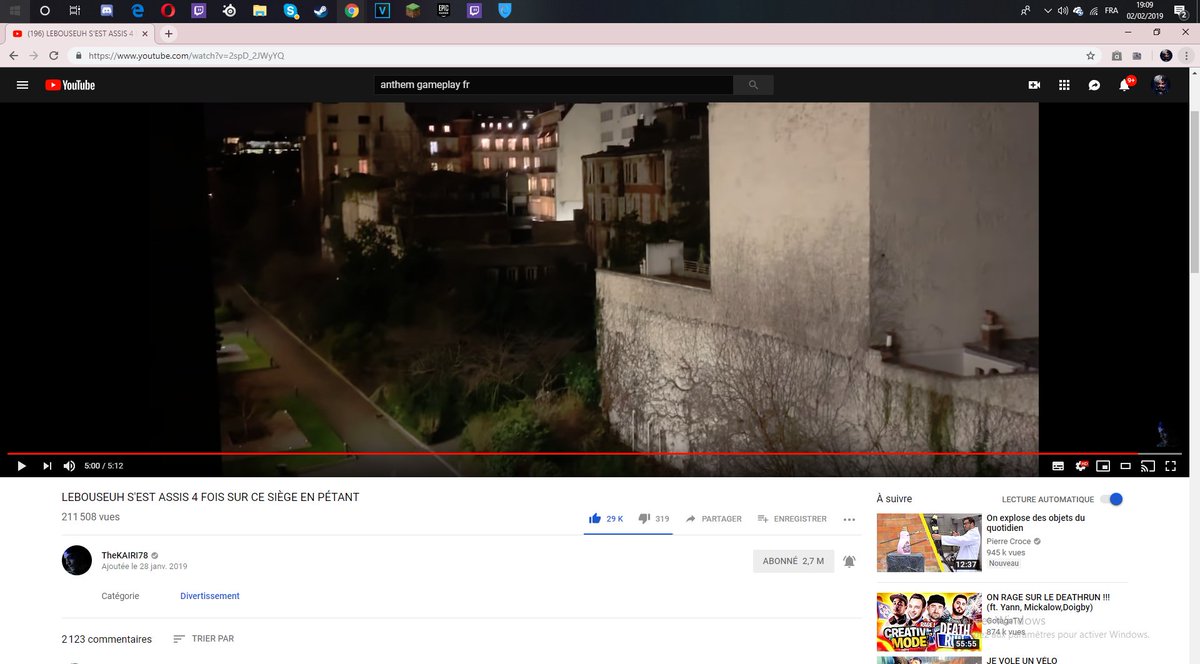The image size is (1200, 664).
Task: Dislike the video with the thumbs-down
Action: [x=654, y=519]
